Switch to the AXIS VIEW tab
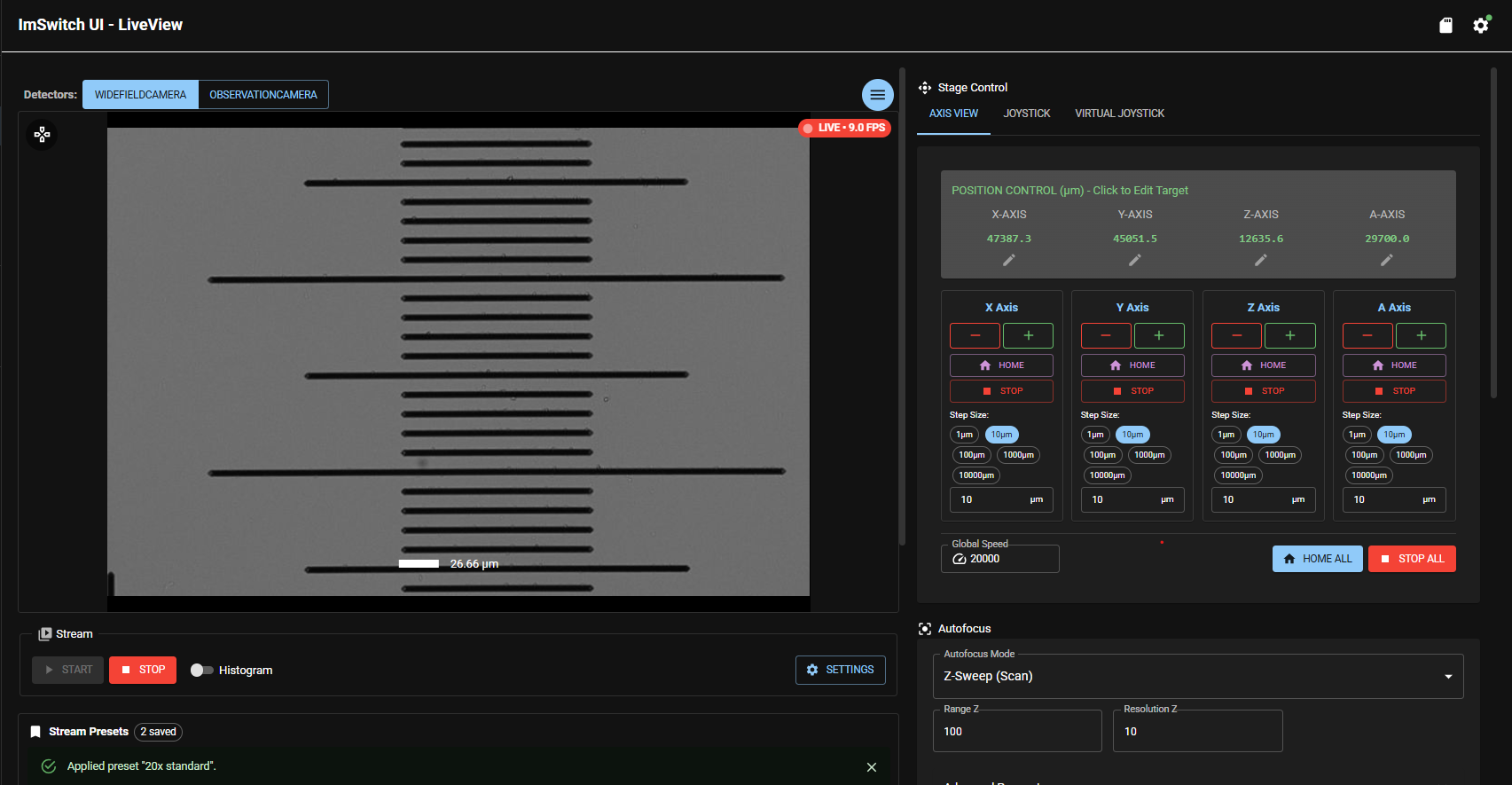 pos(953,114)
